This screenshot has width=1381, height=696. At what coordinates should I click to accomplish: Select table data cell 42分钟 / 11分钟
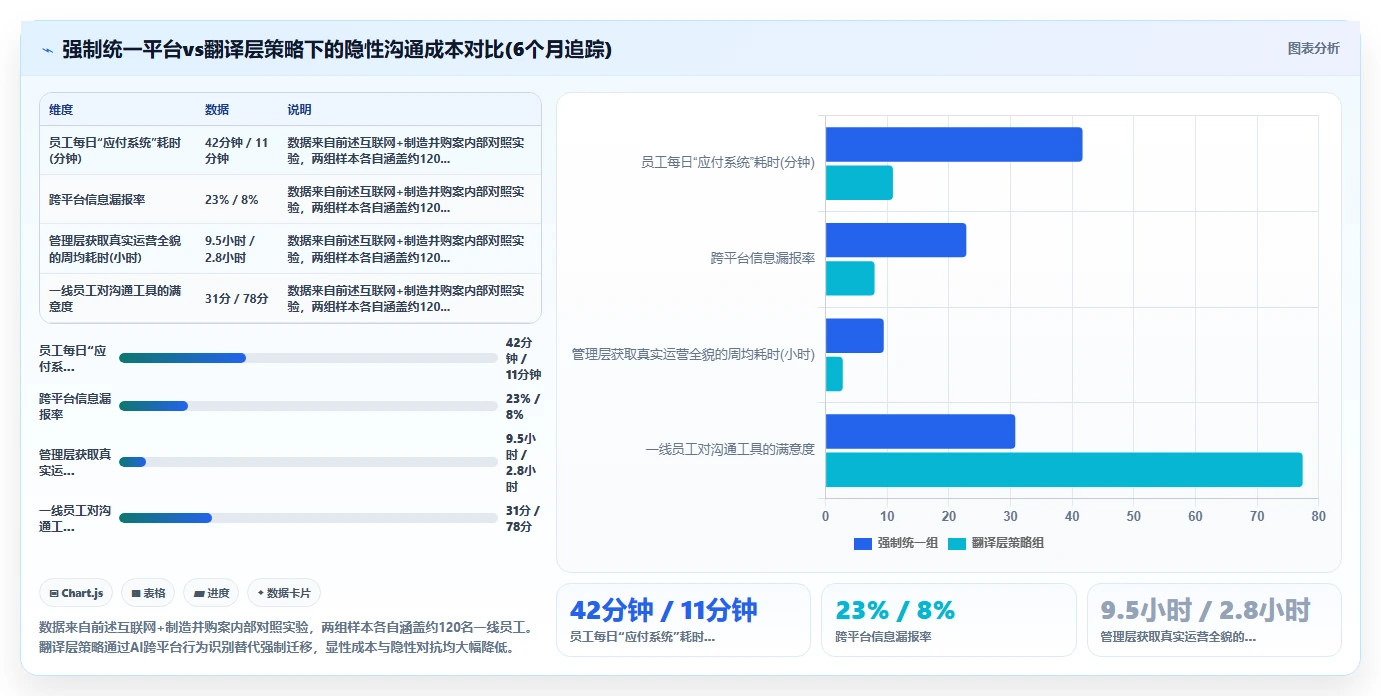pos(238,150)
